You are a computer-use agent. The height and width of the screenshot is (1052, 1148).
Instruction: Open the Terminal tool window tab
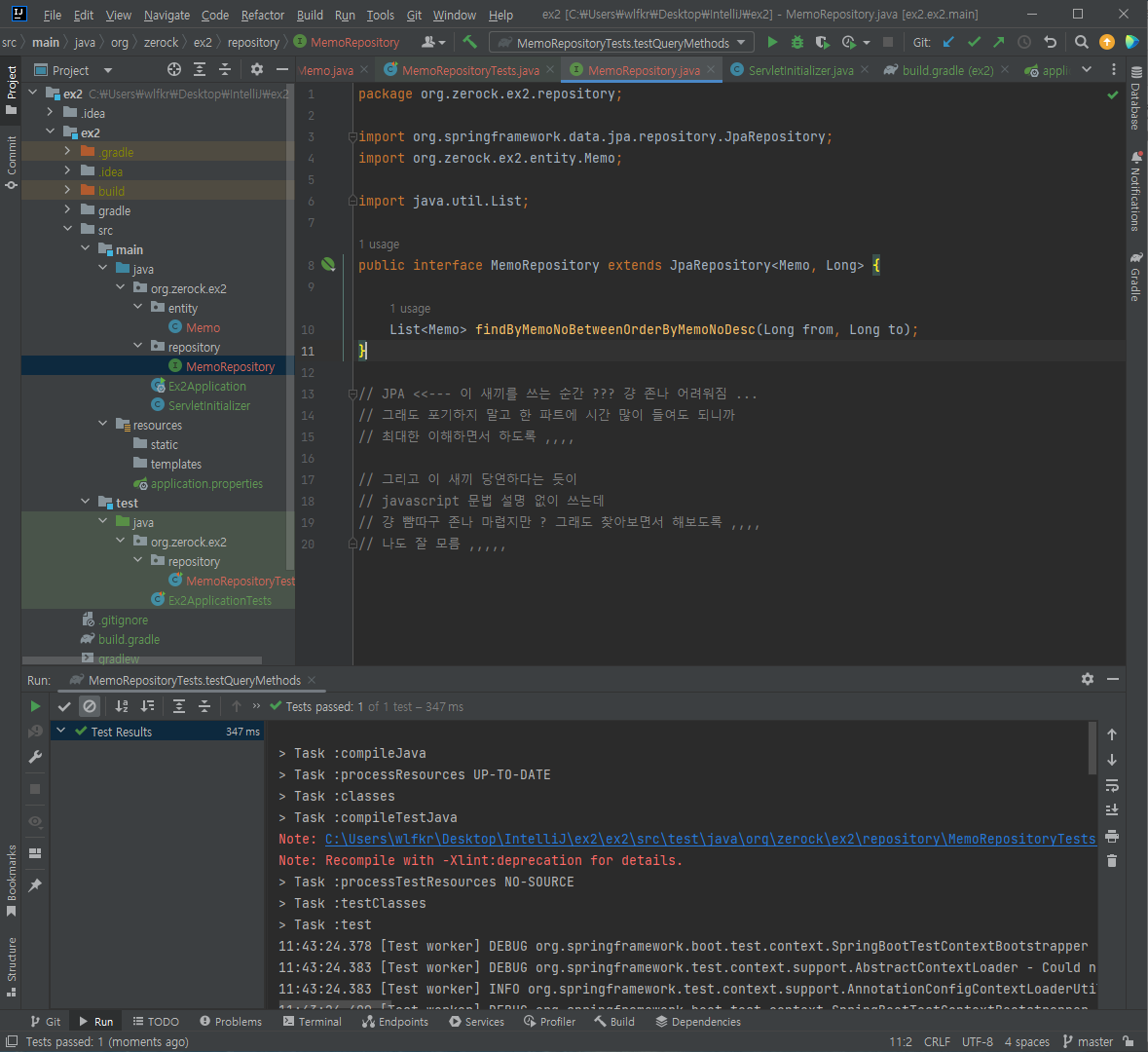click(x=313, y=1021)
